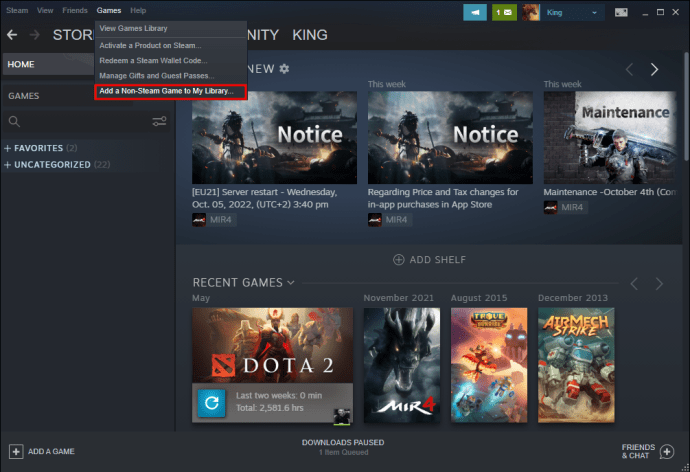
Task: Click the MIR4 icon under EU21 notice
Action: (199, 220)
